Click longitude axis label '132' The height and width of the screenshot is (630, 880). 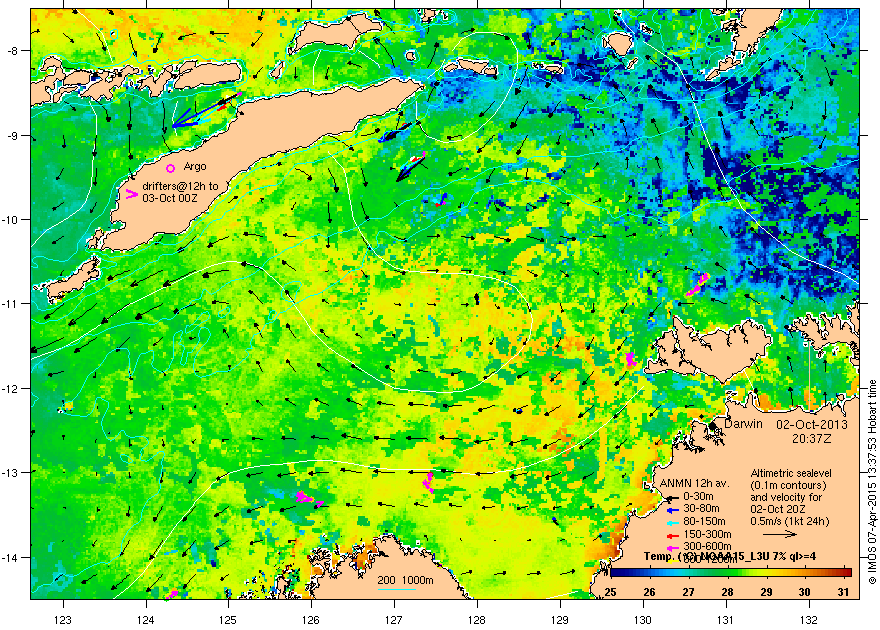pyautogui.click(x=809, y=620)
